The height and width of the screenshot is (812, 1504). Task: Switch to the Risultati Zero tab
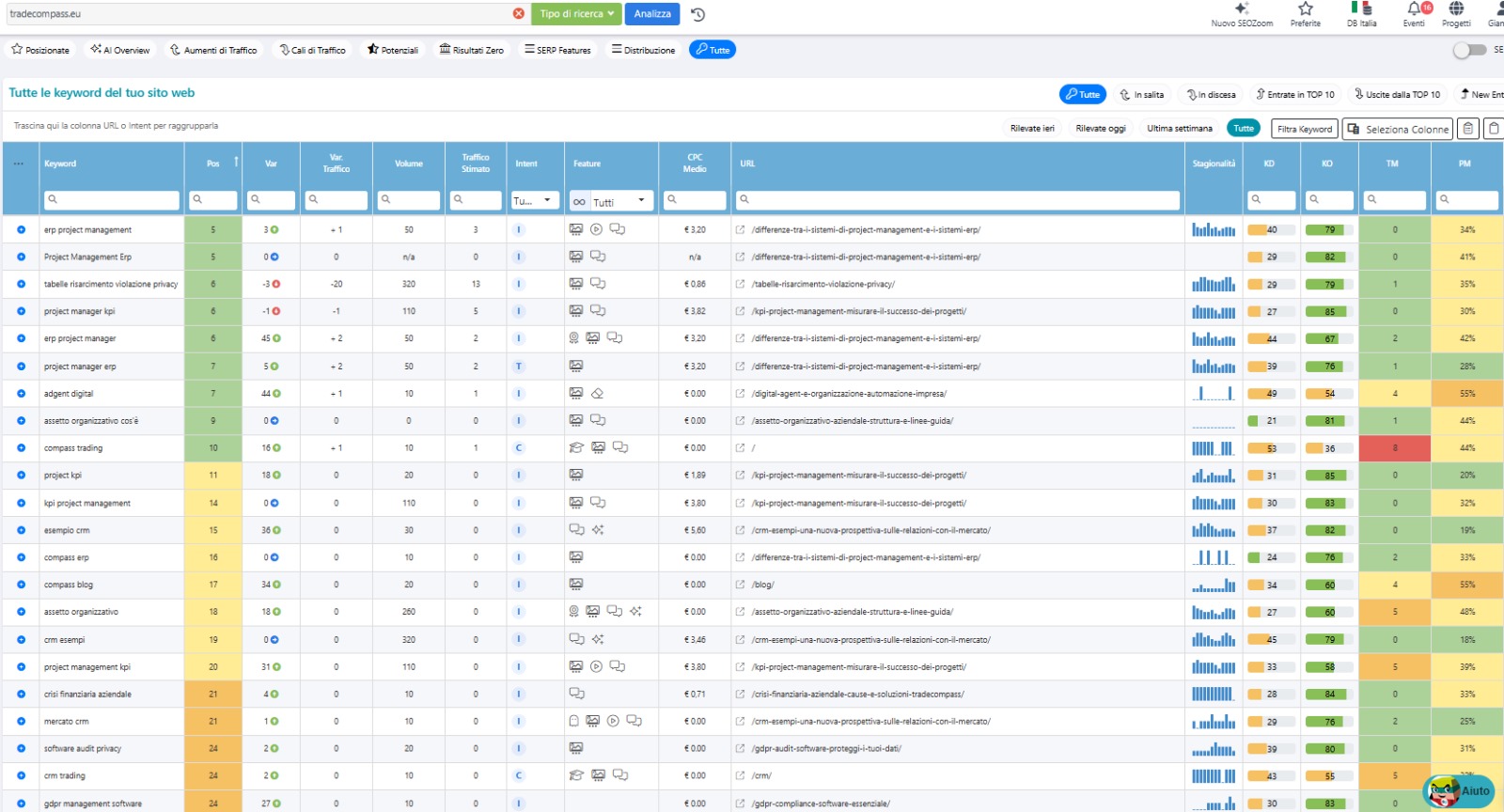pyautogui.click(x=472, y=50)
